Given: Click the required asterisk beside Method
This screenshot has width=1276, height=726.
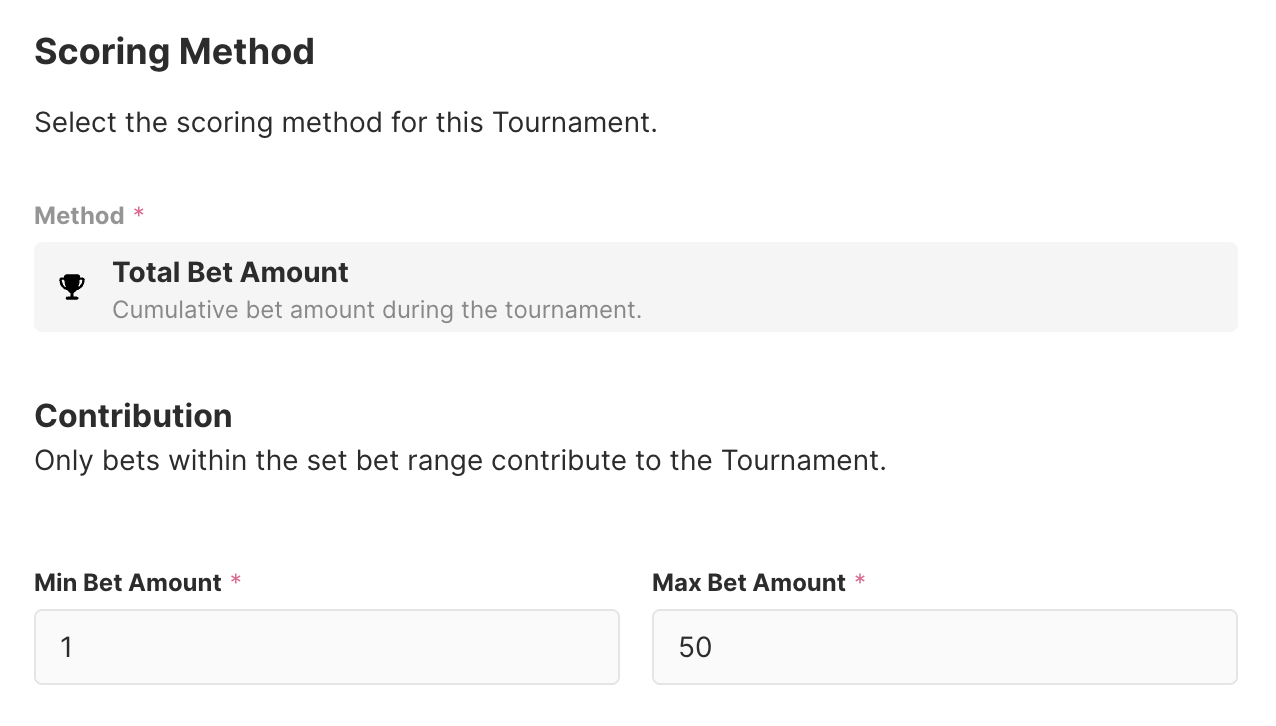Looking at the screenshot, I should pyautogui.click(x=139, y=214).
